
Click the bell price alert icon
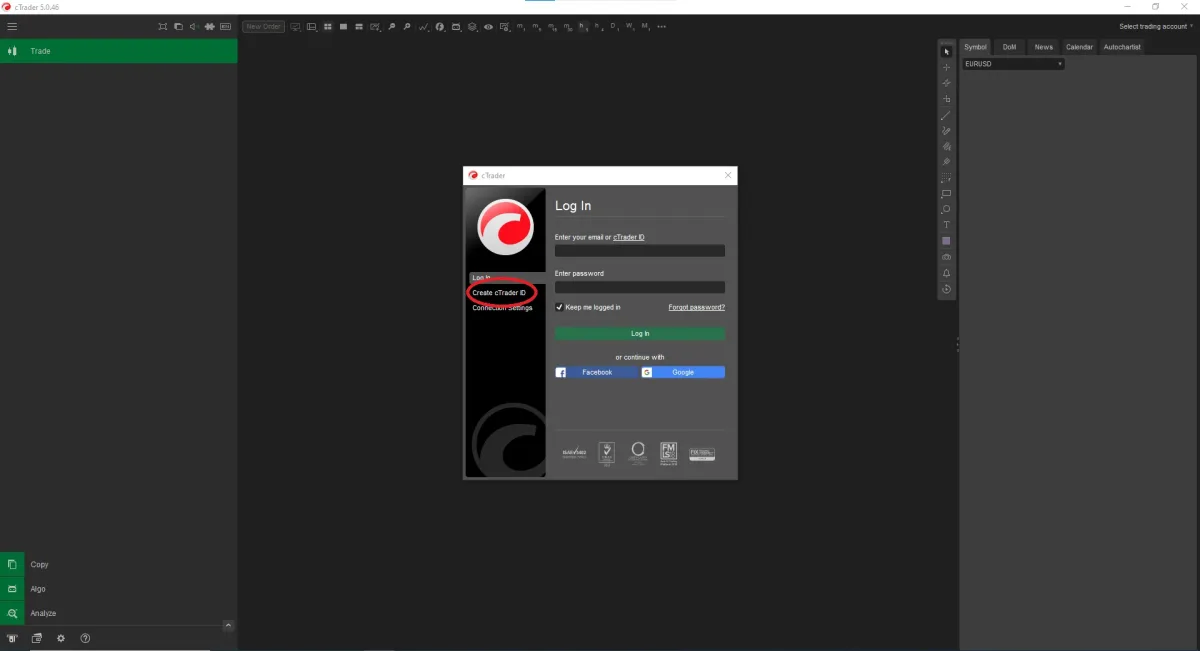point(947,273)
